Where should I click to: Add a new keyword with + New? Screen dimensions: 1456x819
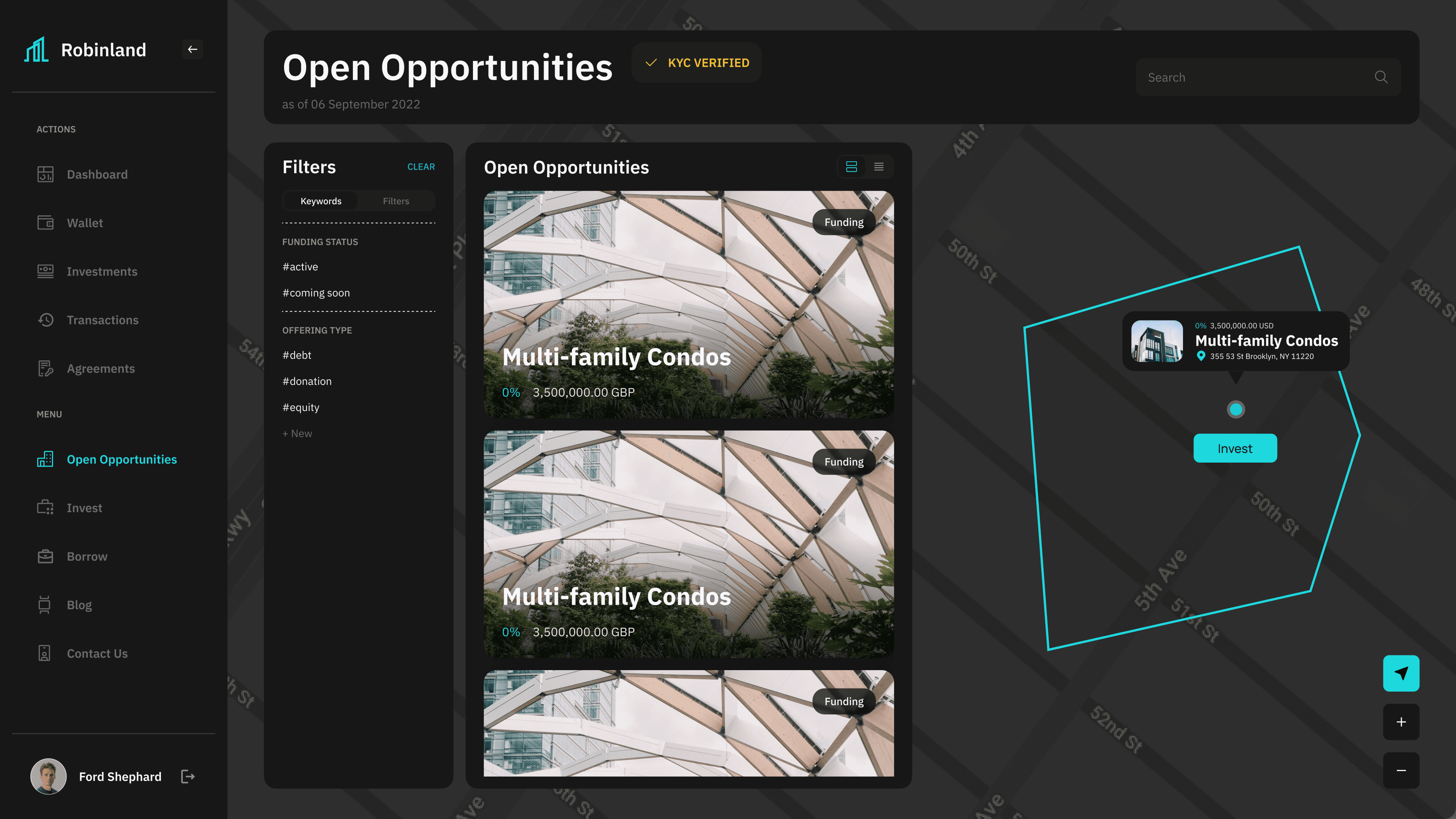point(297,433)
